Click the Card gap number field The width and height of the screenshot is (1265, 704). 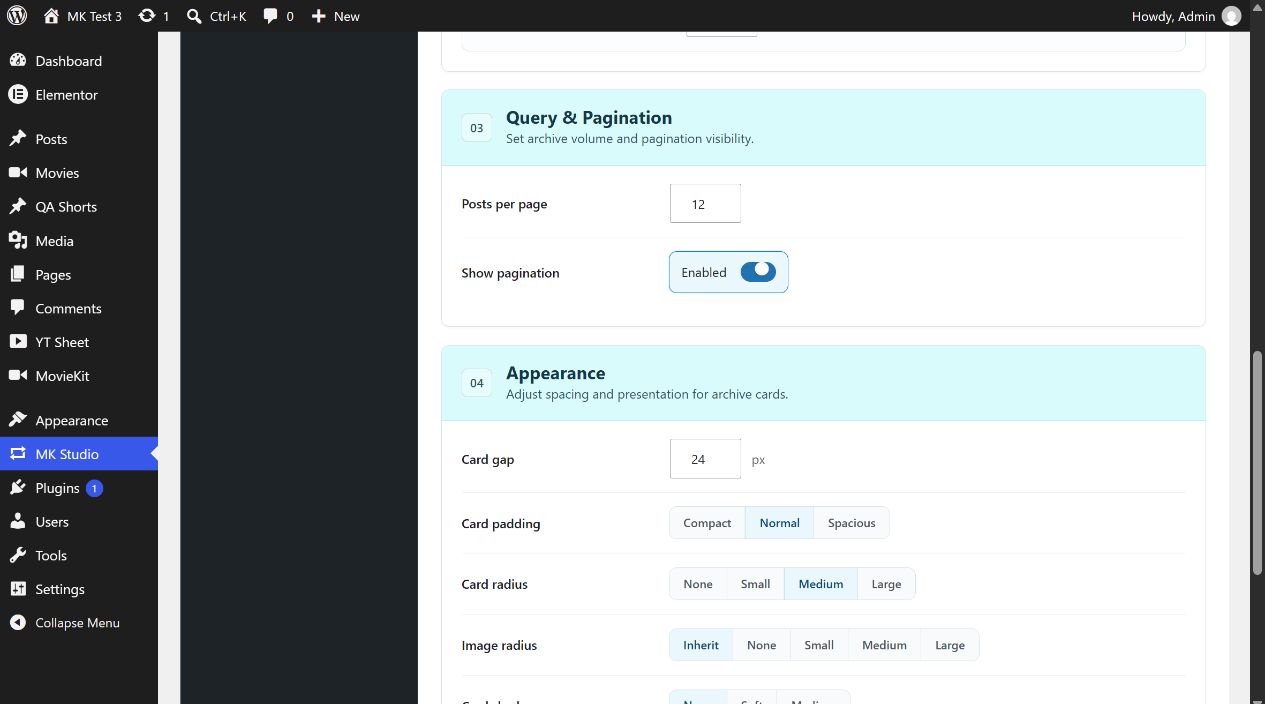click(705, 459)
